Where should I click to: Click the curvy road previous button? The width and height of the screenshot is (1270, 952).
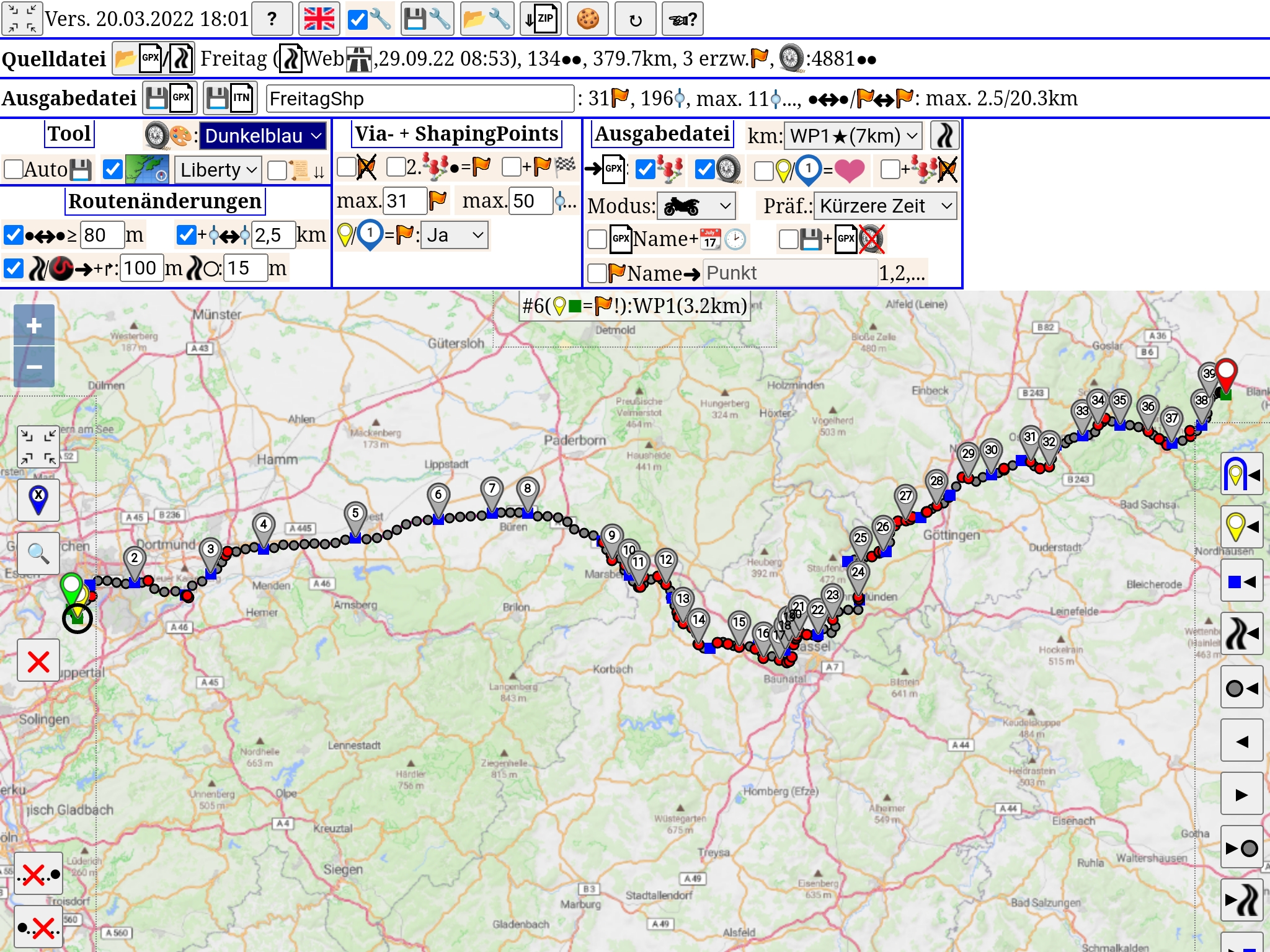pos(1242,634)
